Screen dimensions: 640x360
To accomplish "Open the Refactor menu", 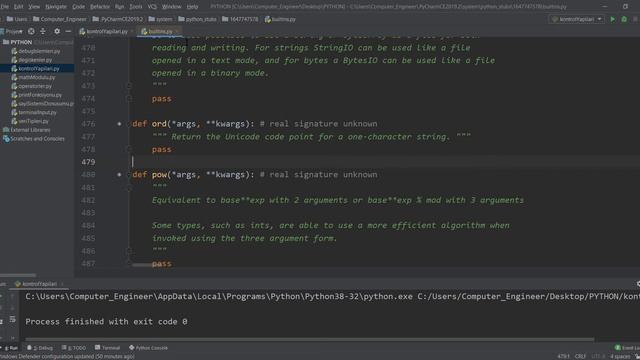I will (x=100, y=7).
